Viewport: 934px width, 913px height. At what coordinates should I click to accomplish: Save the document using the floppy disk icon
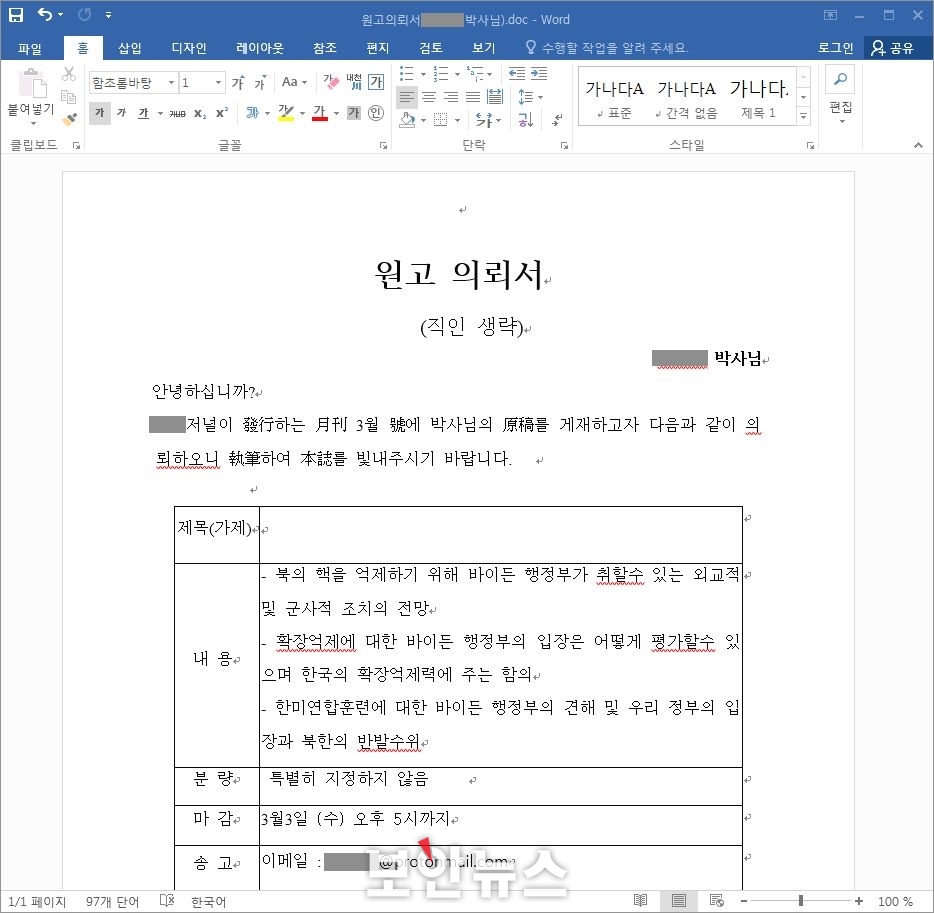[x=16, y=15]
